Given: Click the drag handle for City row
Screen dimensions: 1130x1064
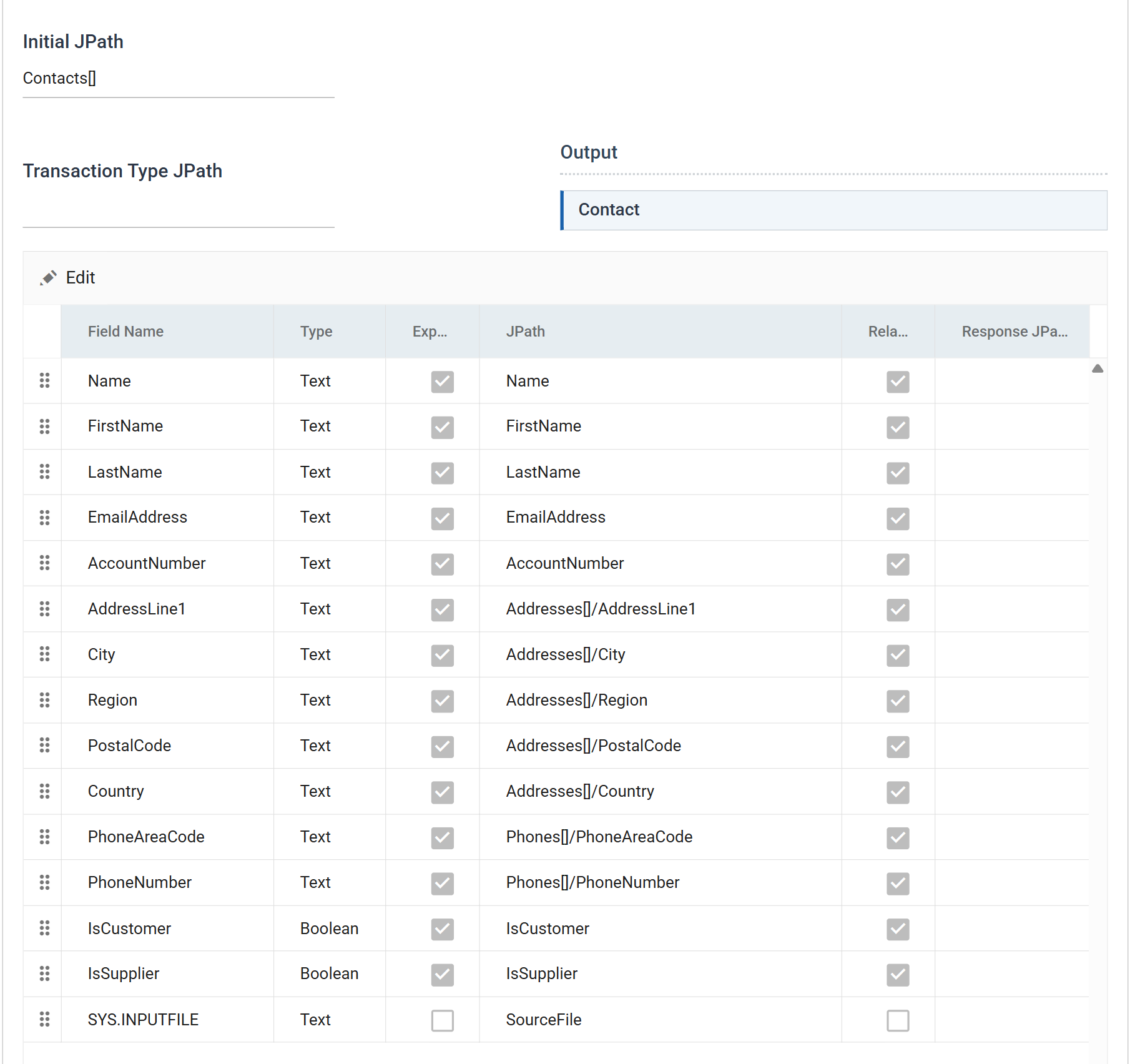Looking at the screenshot, I should click(x=44, y=654).
